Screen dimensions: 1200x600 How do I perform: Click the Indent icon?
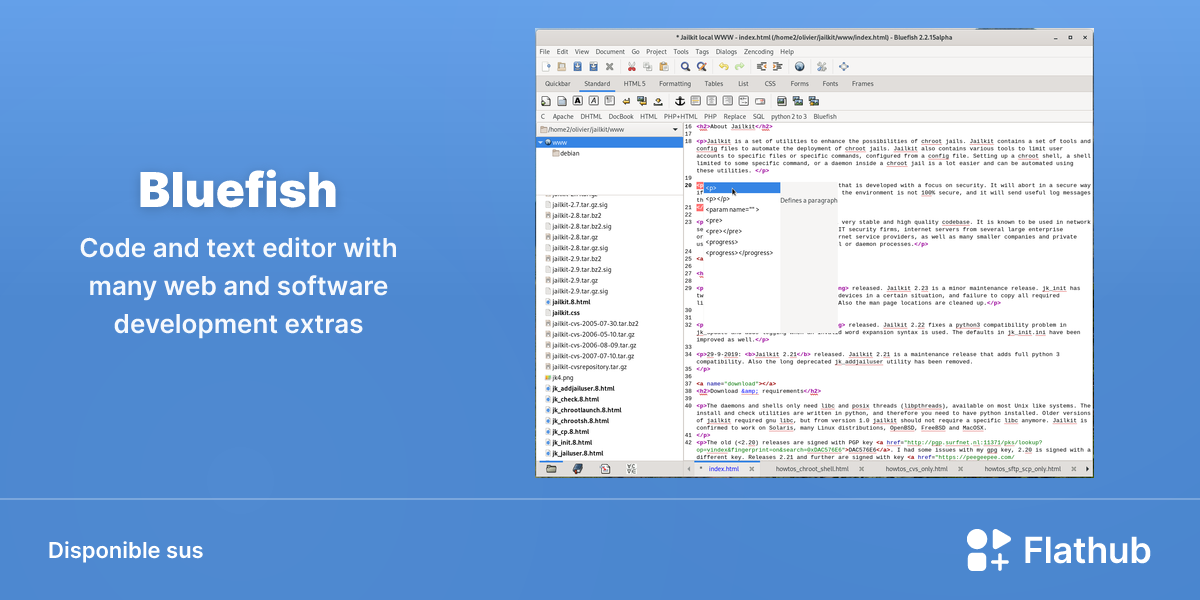pyautogui.click(x=778, y=67)
